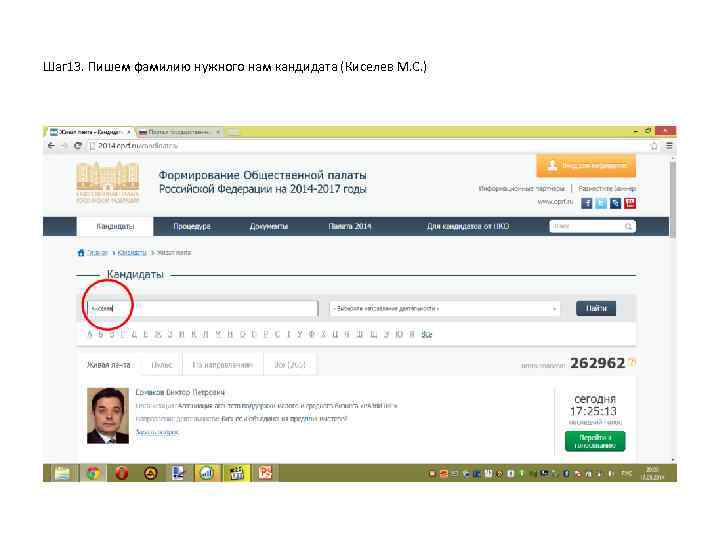The height and width of the screenshot is (540, 720).
Task: Click the orange candidate login button
Action: pyautogui.click(x=586, y=166)
